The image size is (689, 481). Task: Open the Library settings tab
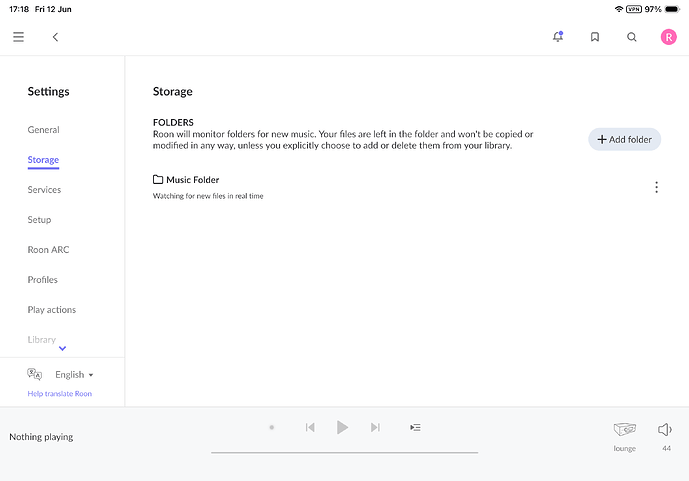pos(42,340)
